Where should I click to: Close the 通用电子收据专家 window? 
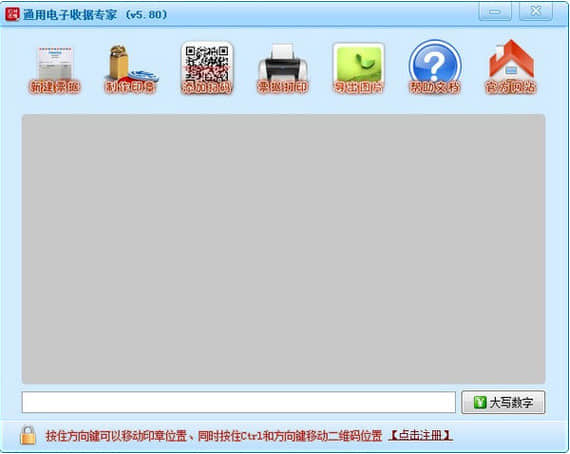pos(536,12)
